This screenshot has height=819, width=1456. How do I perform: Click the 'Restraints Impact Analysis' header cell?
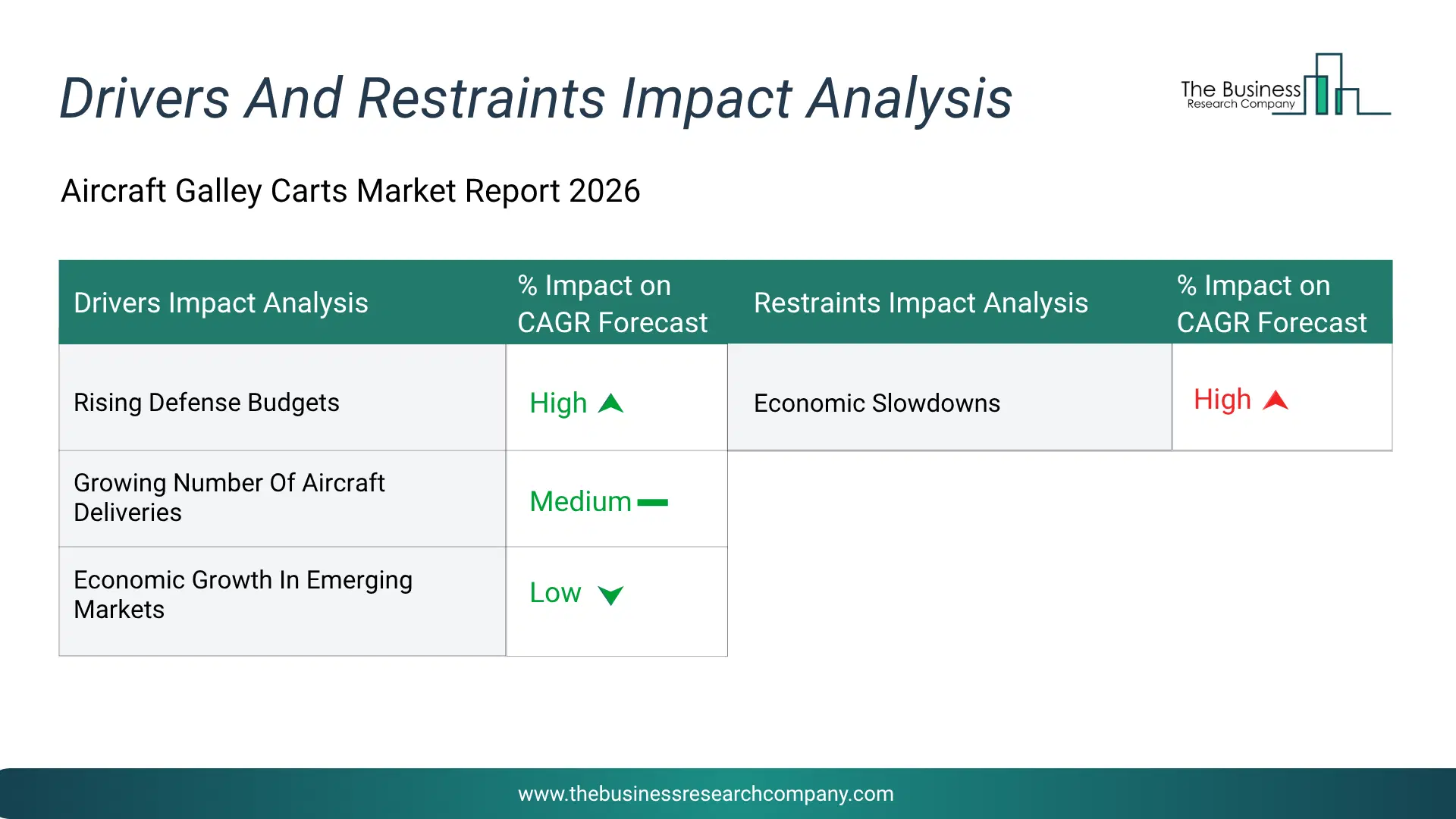coord(949,303)
